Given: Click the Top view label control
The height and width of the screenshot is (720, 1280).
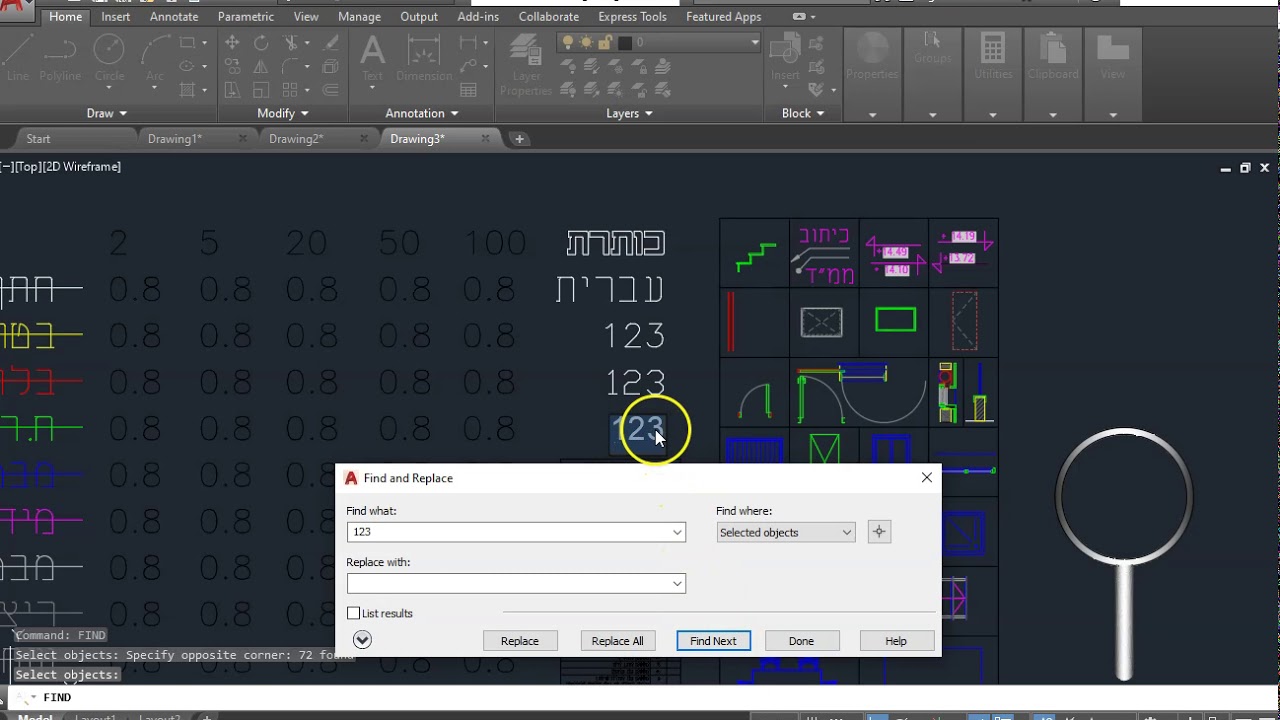Looking at the screenshot, I should [29, 167].
